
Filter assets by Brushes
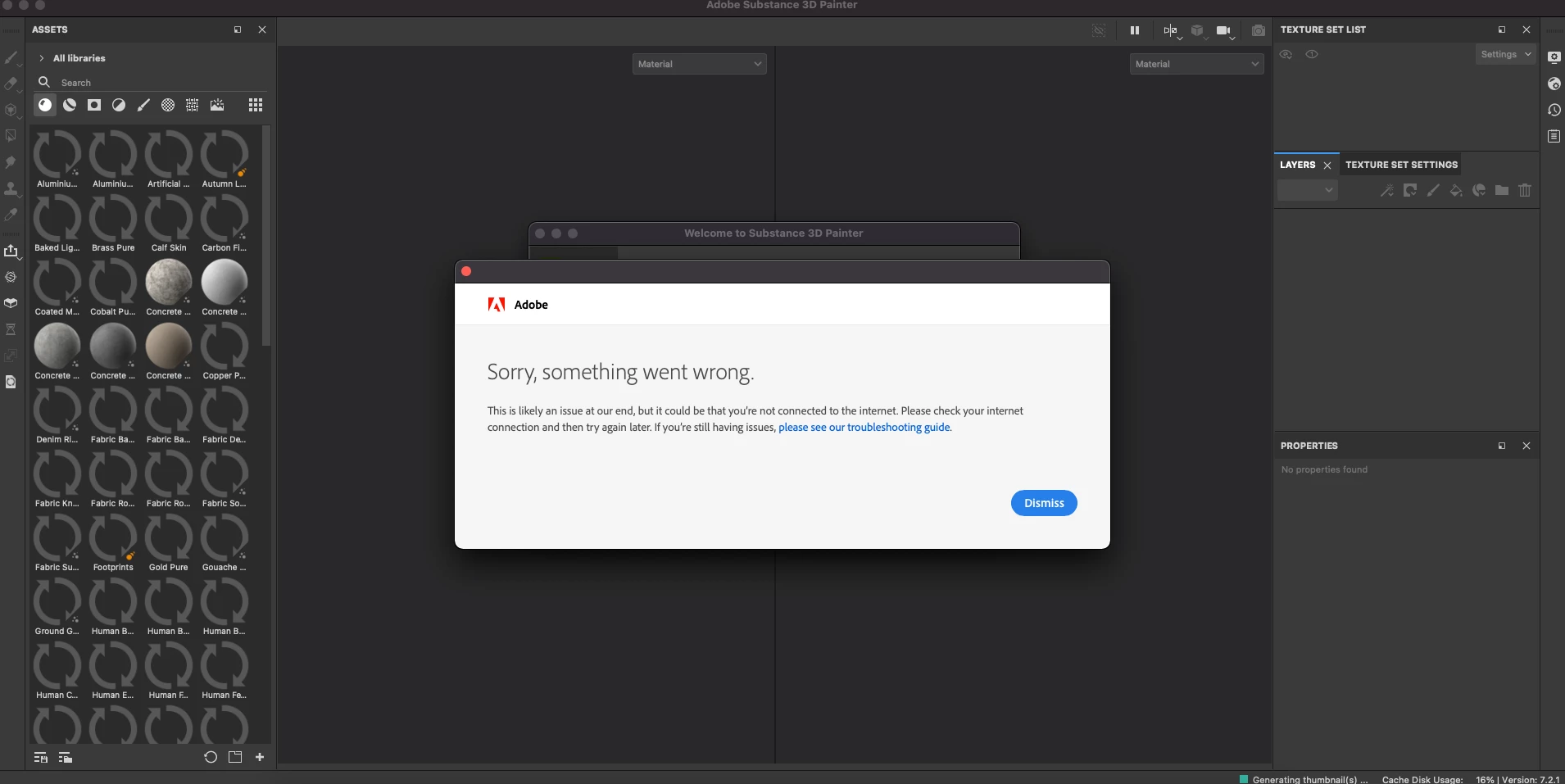(x=143, y=105)
